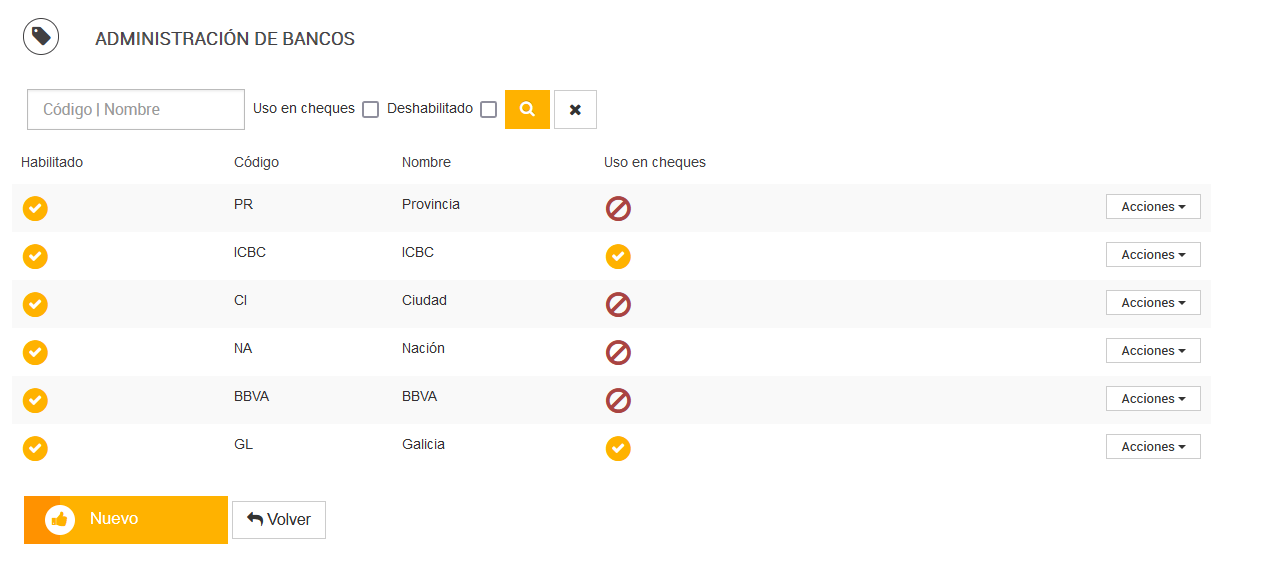
Task: Go back using the Volver button
Action: pos(279,520)
